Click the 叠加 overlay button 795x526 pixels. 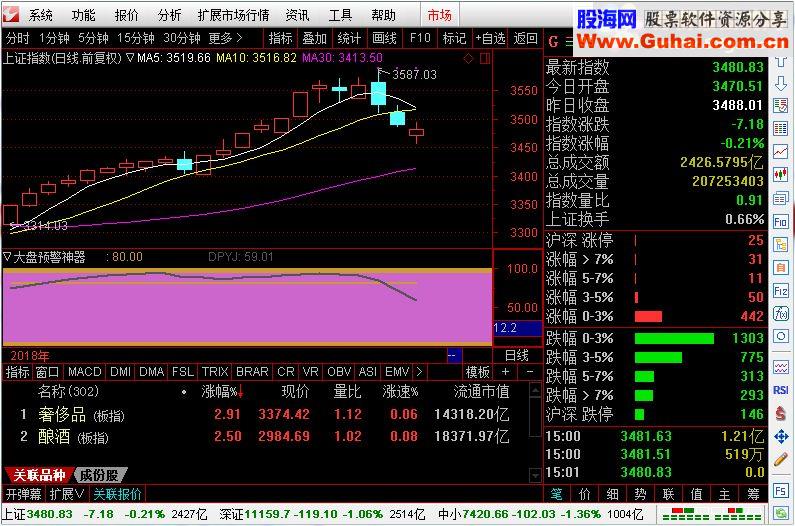click(314, 38)
